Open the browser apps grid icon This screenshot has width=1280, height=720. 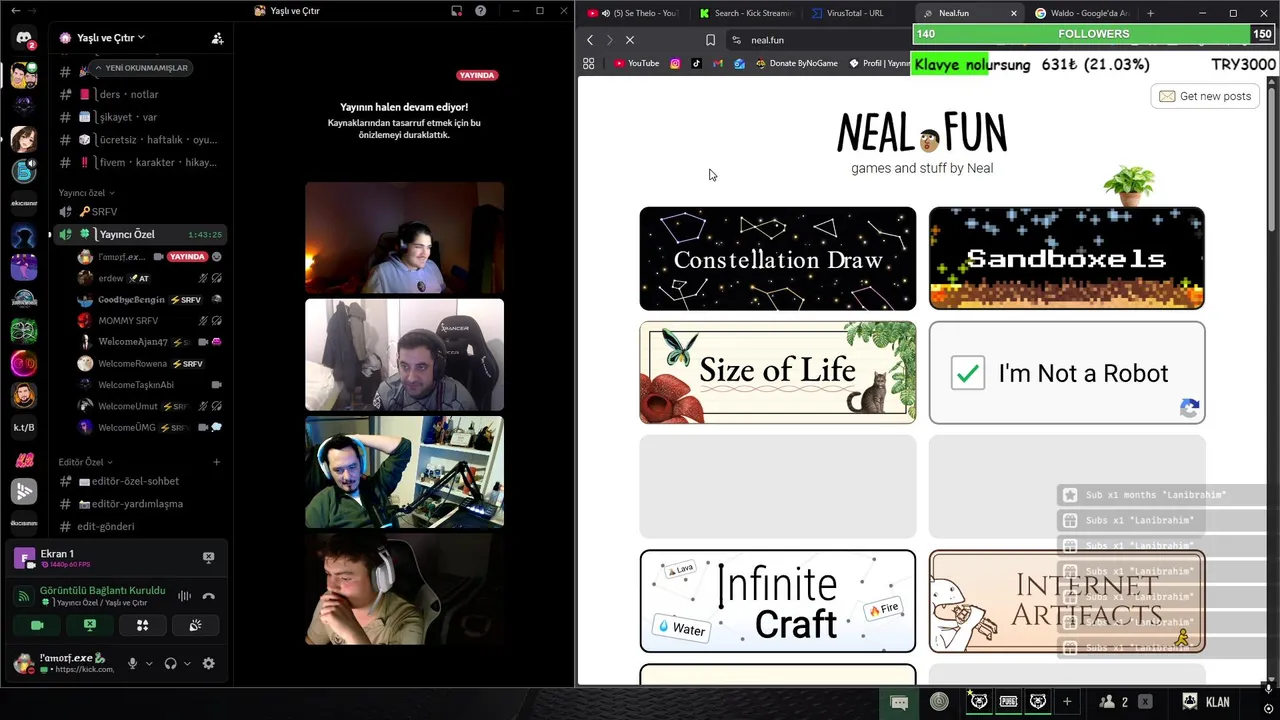click(589, 63)
